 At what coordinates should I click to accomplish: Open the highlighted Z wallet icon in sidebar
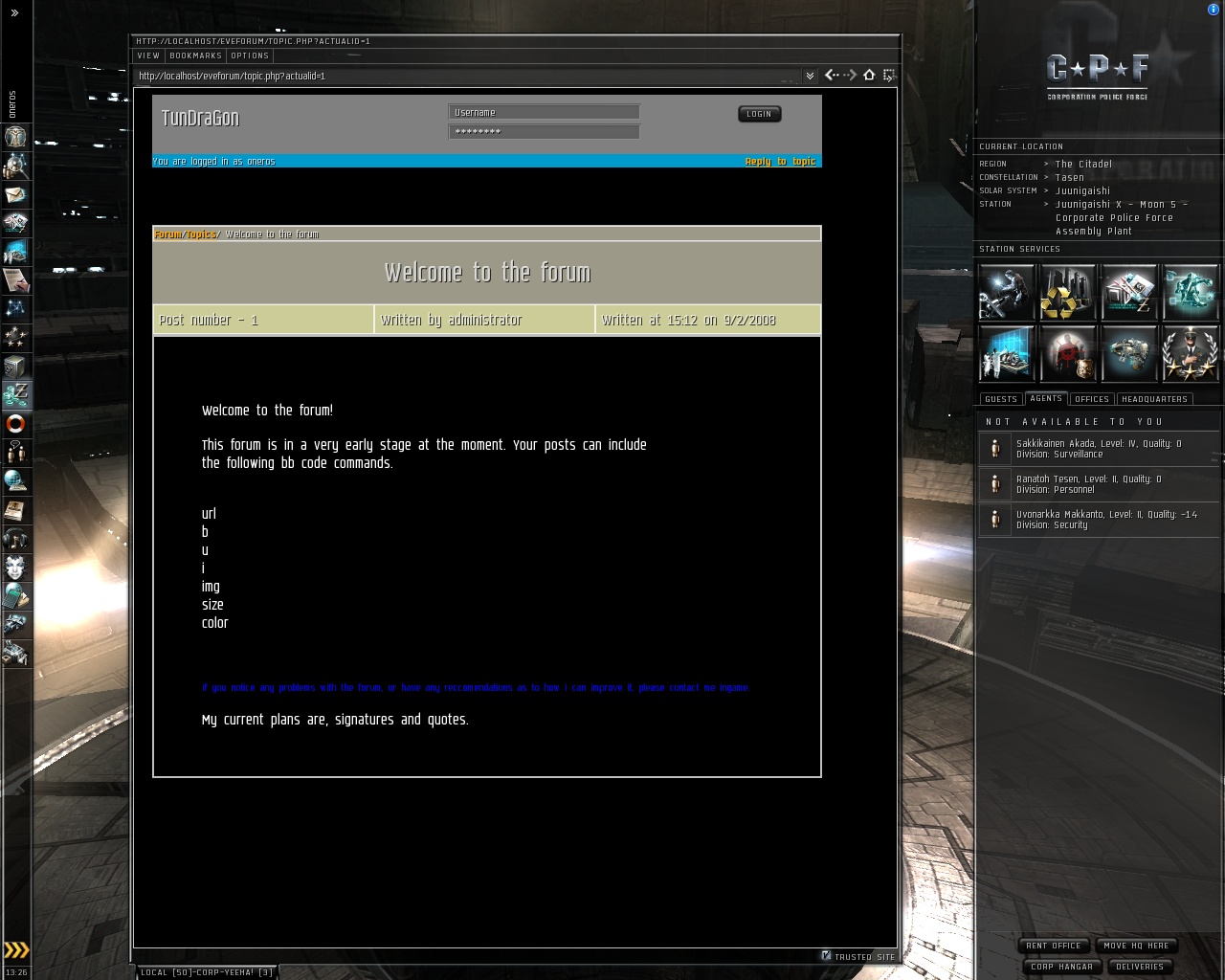16,395
